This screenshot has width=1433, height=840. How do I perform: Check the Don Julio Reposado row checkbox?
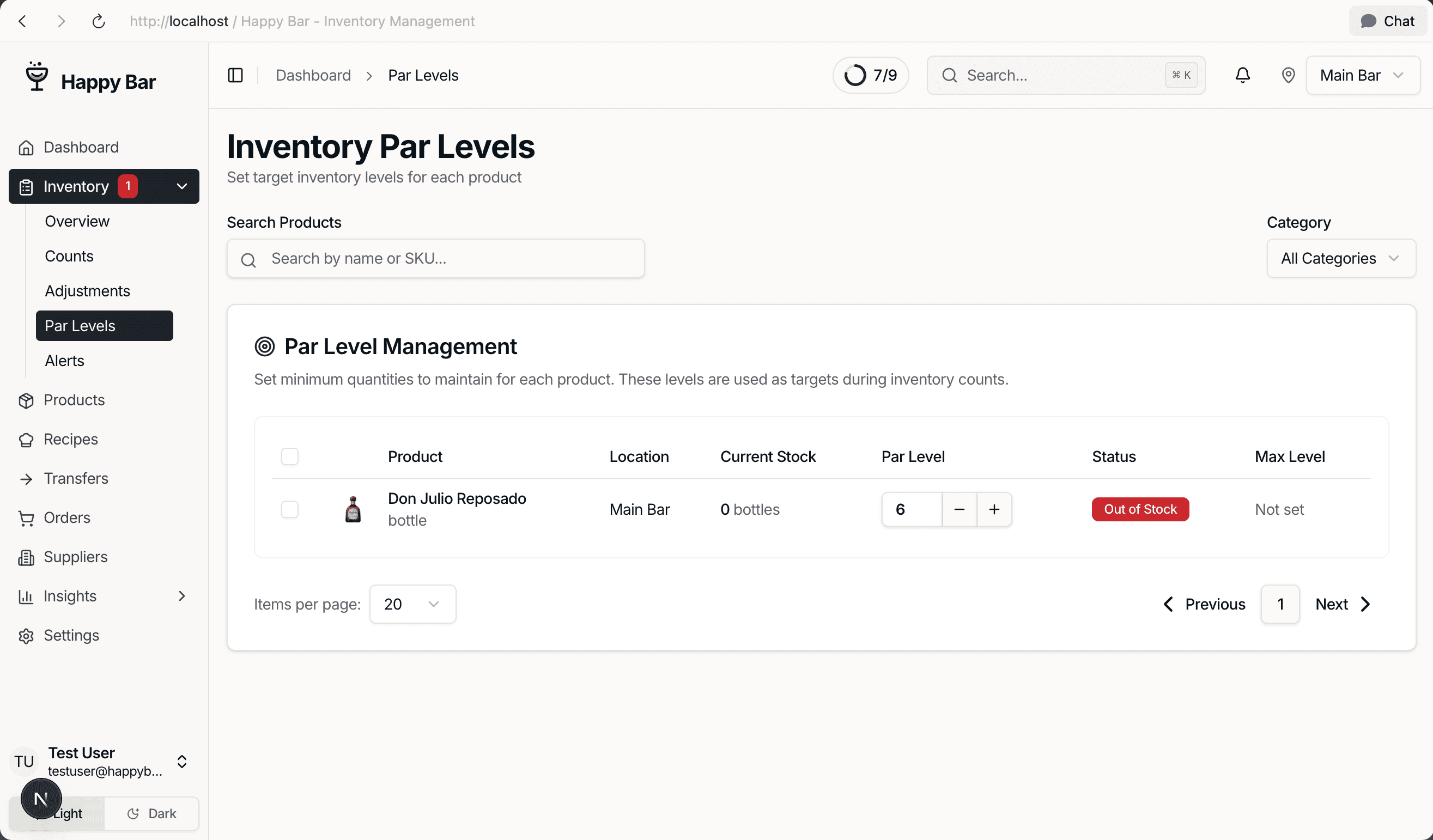289,509
